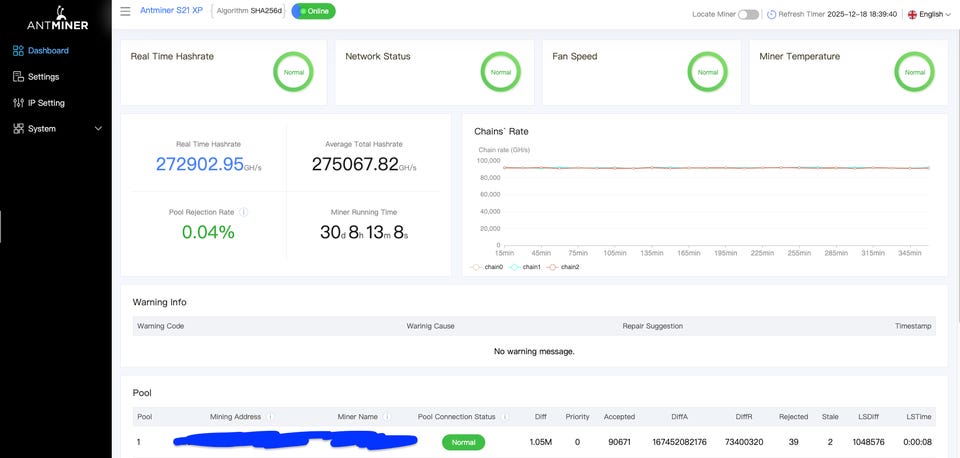Toggle chain2 series in chart legend

(x=563, y=267)
